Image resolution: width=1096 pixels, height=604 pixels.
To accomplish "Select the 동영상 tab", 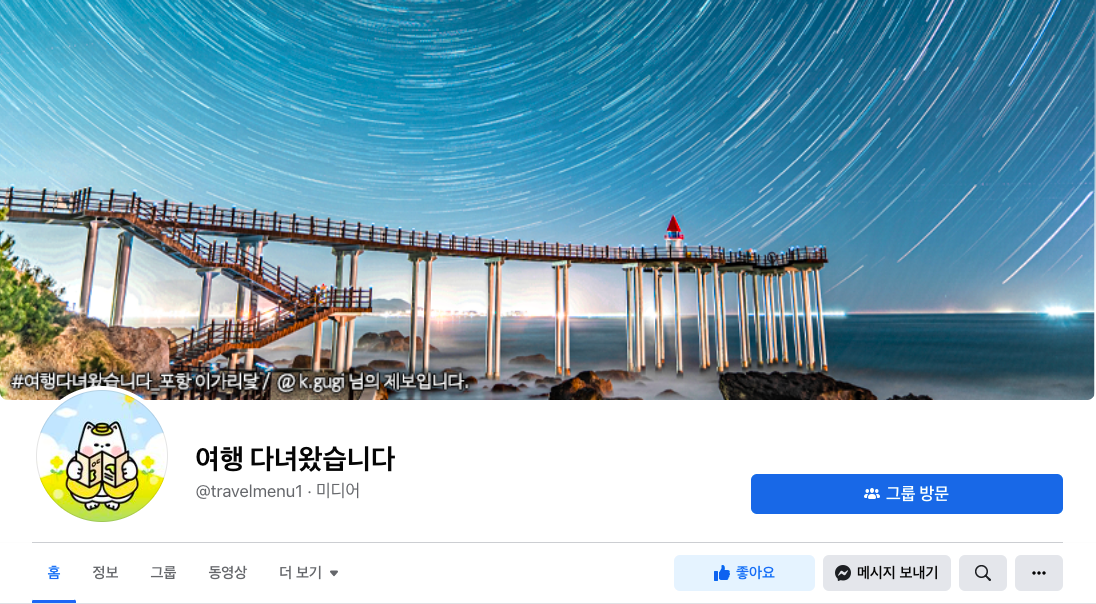I will tap(227, 573).
